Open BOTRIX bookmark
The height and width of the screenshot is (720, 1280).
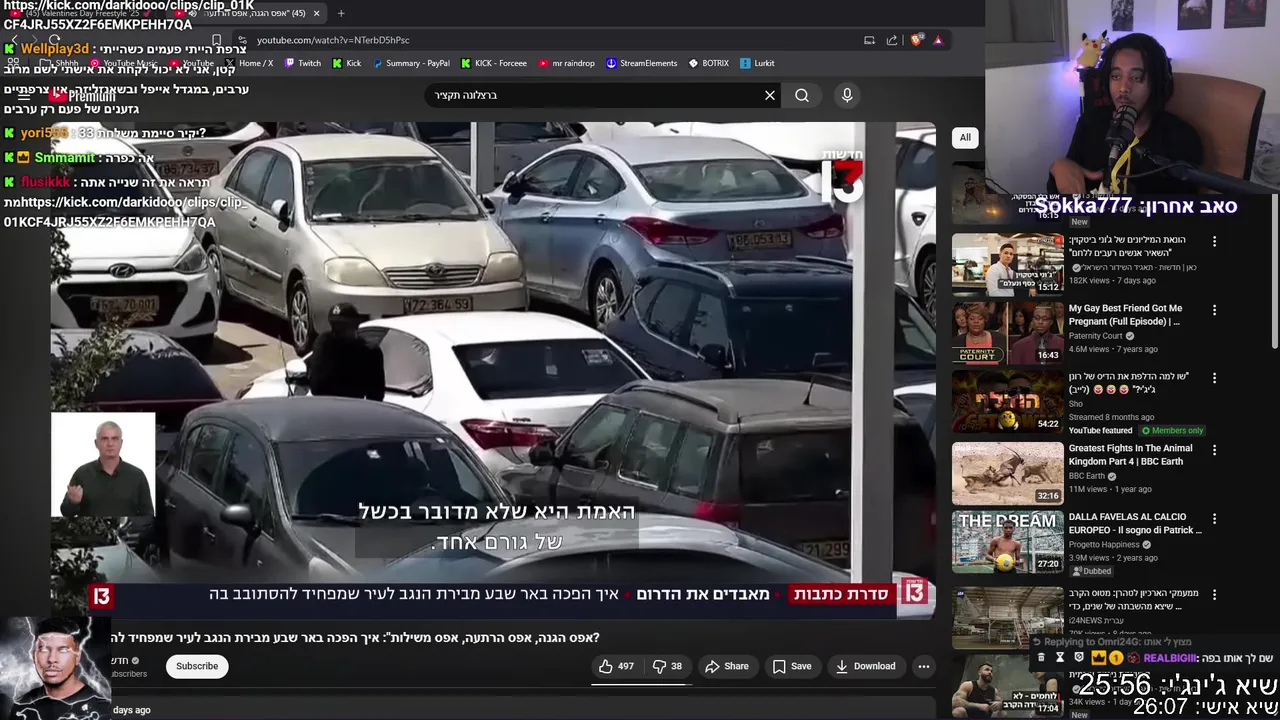coord(709,63)
